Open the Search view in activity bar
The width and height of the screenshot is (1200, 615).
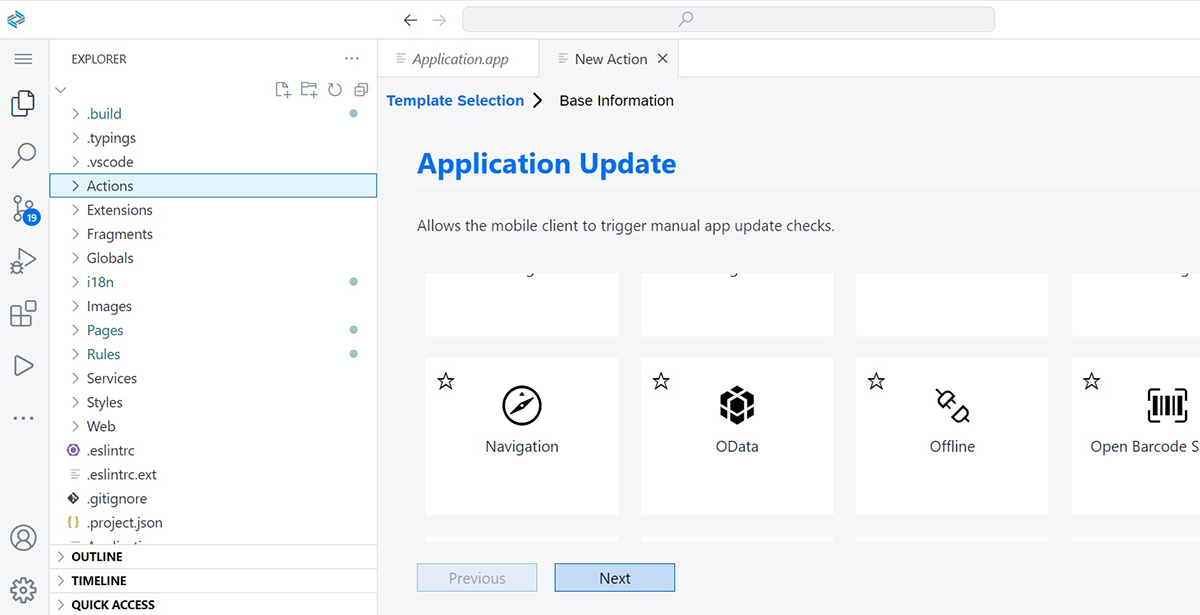pos(23,155)
